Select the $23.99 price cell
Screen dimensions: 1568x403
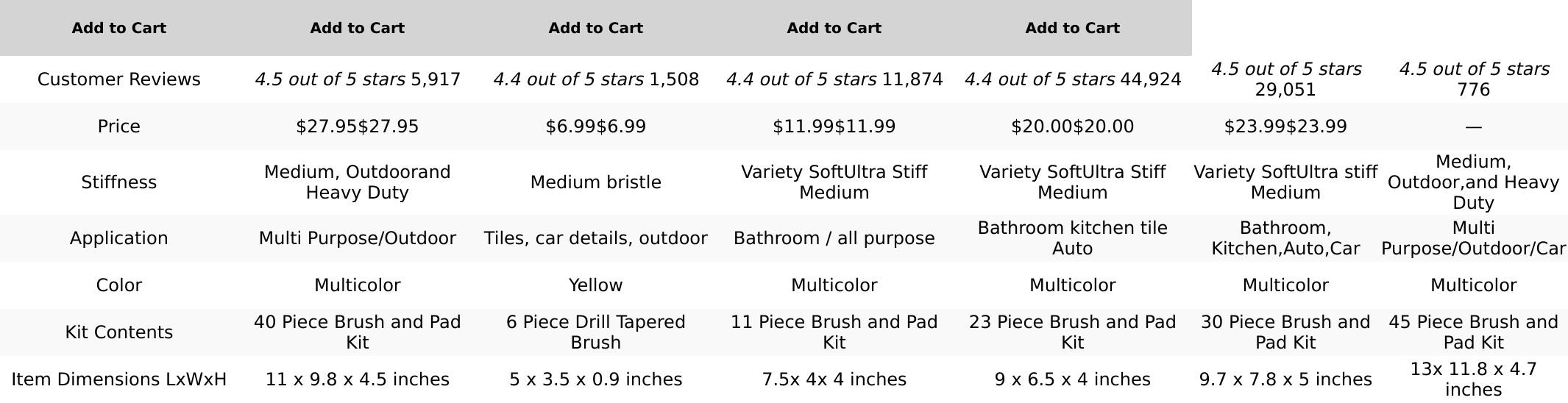tap(1285, 126)
